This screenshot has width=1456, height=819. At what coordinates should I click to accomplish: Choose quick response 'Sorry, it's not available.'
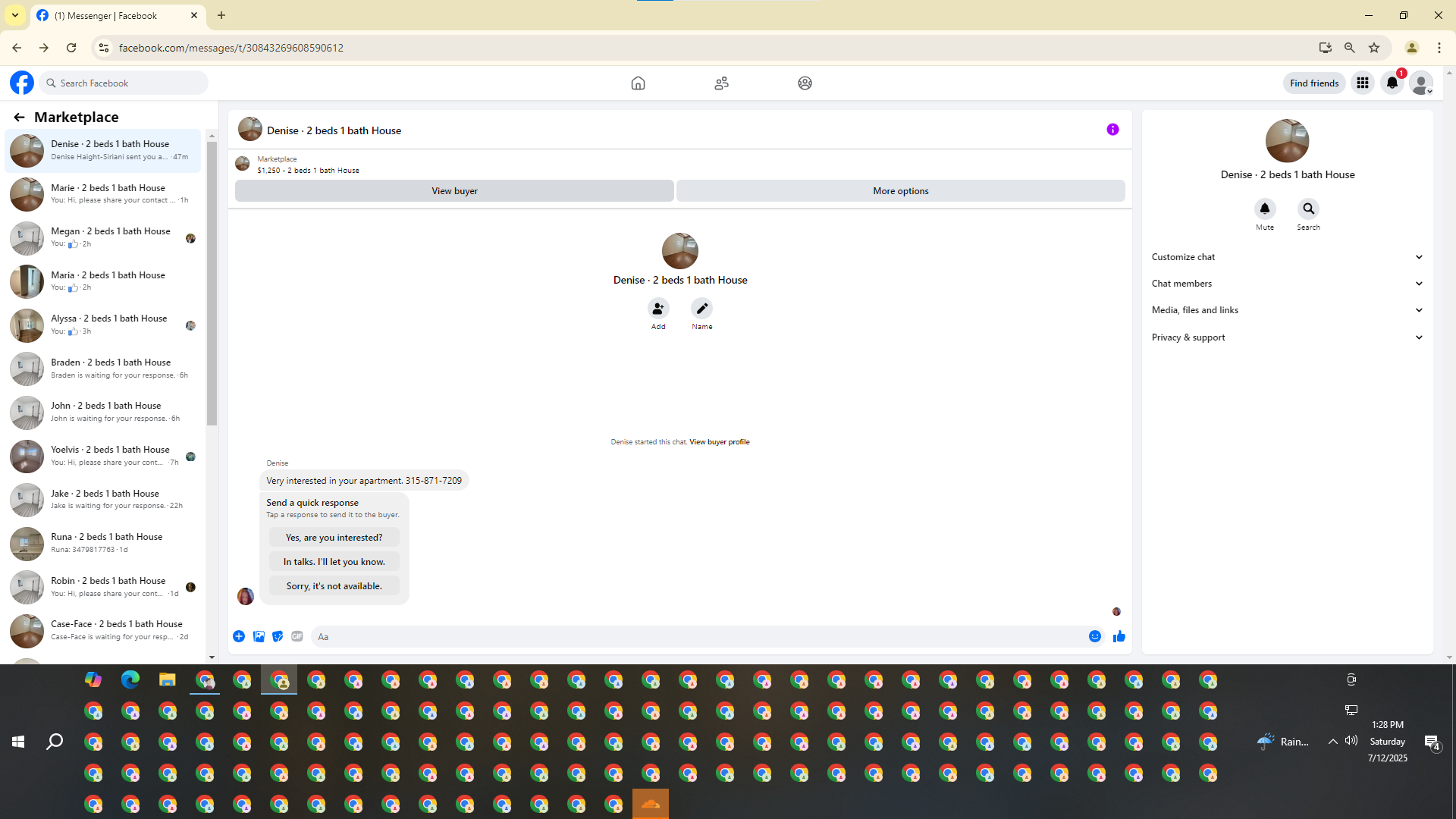point(334,586)
